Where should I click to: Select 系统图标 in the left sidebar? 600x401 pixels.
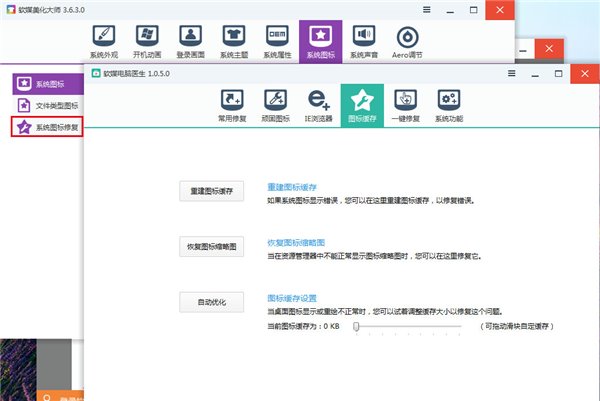click(x=48, y=84)
